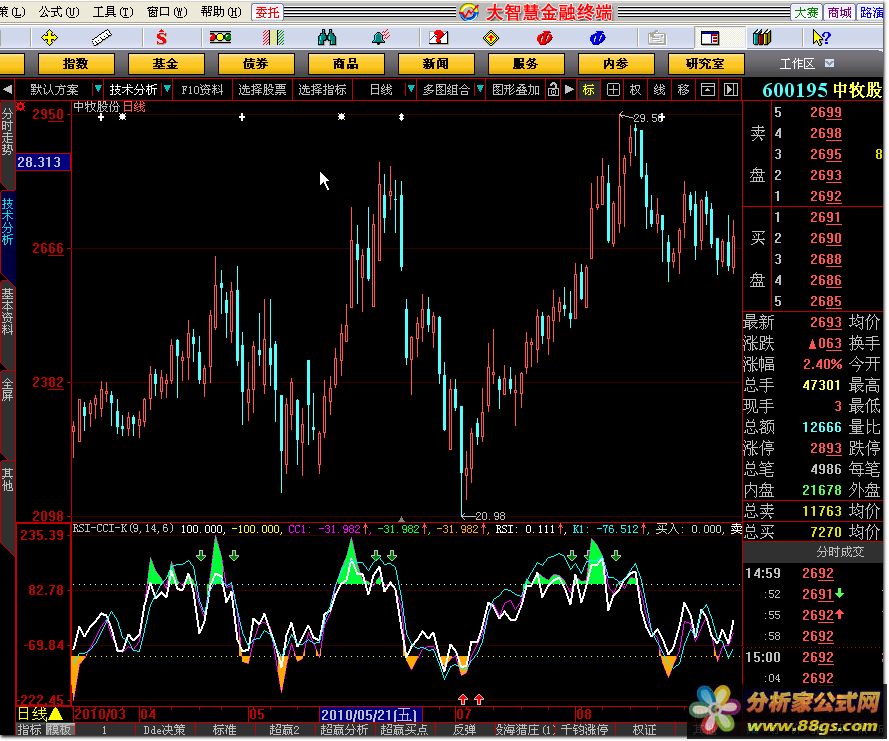The height and width of the screenshot is (741, 889).
Task: Click the red dollar sign icon
Action: point(162,38)
